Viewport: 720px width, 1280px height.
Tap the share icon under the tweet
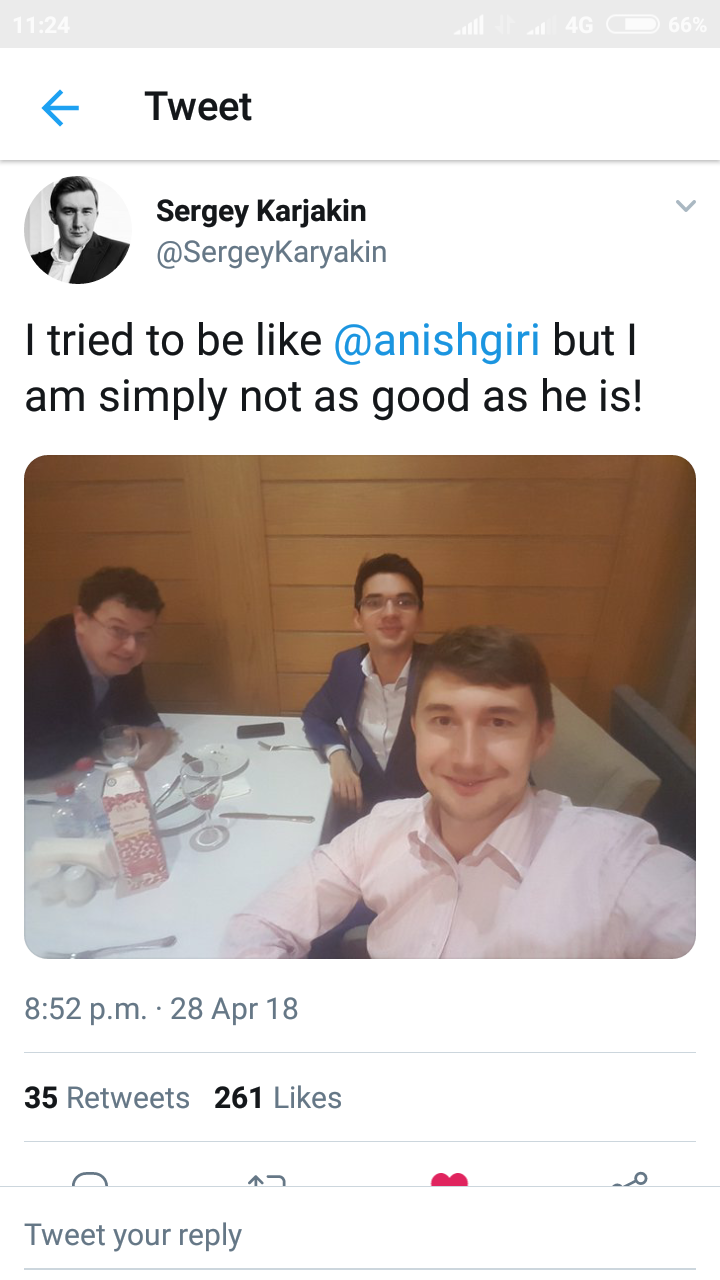(x=630, y=1180)
